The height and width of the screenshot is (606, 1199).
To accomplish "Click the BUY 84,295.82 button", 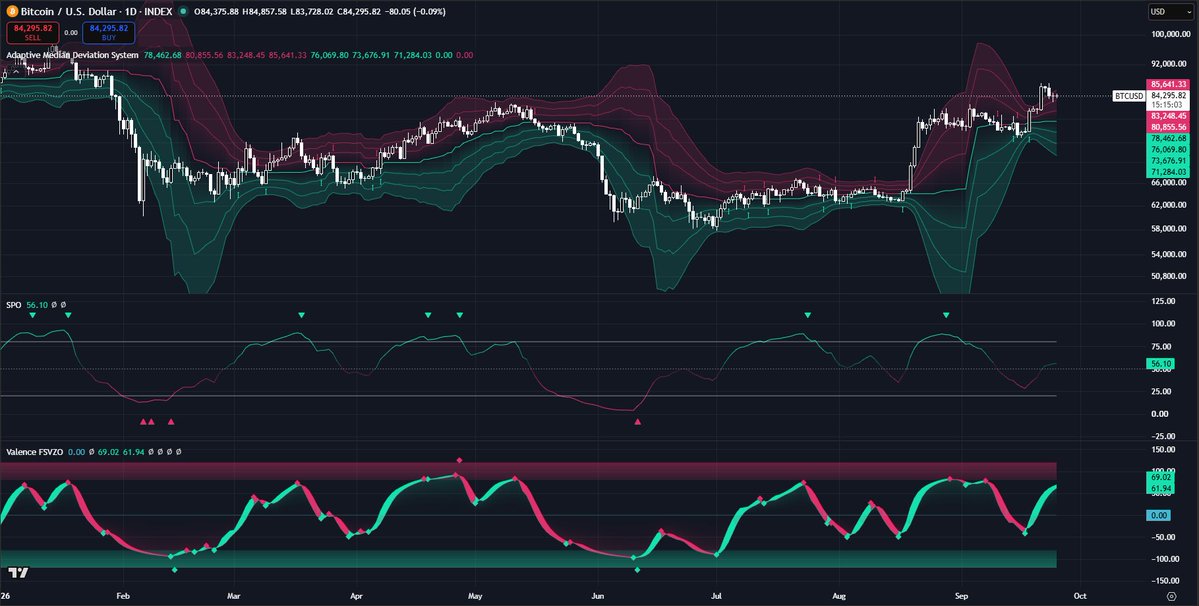I will (109, 32).
